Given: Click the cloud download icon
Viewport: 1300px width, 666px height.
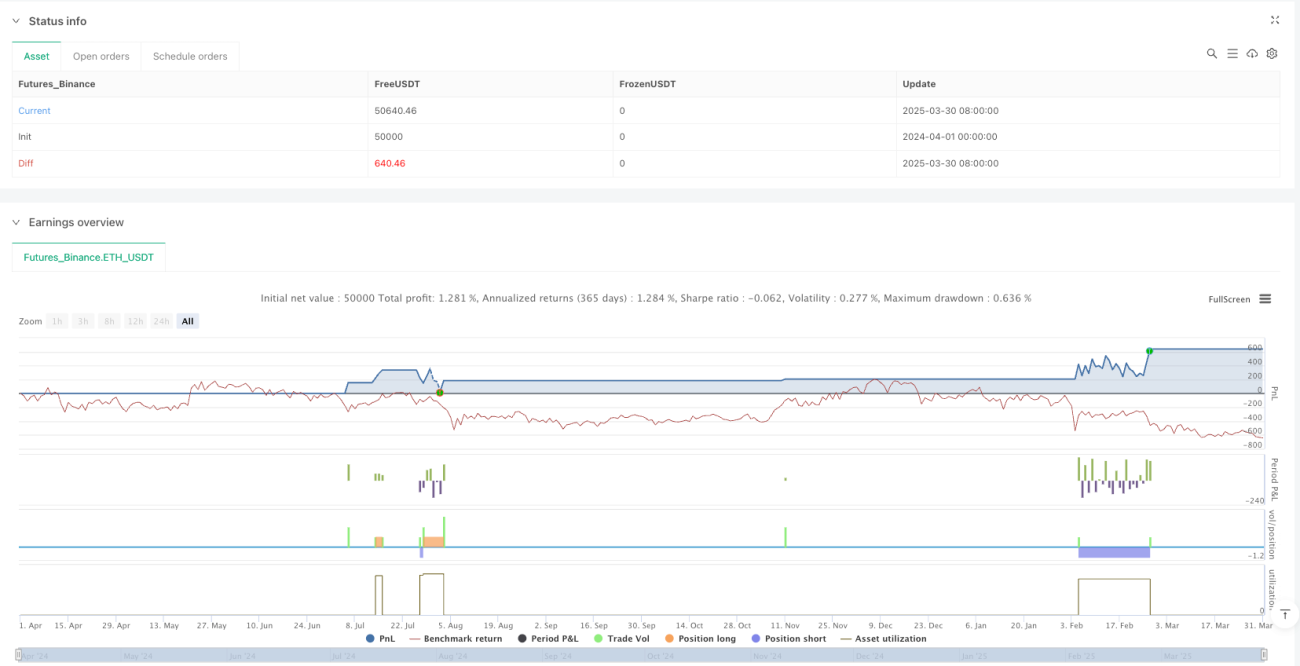Looking at the screenshot, I should coord(1252,54).
